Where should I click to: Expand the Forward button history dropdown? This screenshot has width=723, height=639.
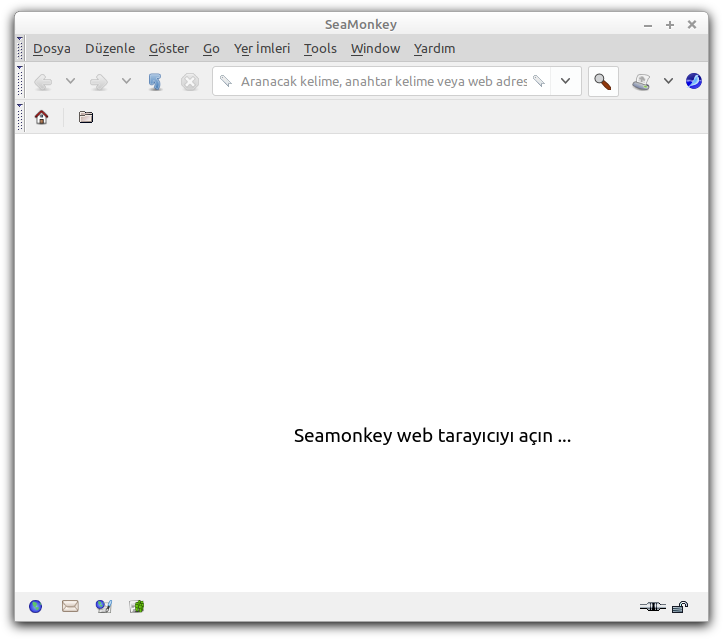126,82
